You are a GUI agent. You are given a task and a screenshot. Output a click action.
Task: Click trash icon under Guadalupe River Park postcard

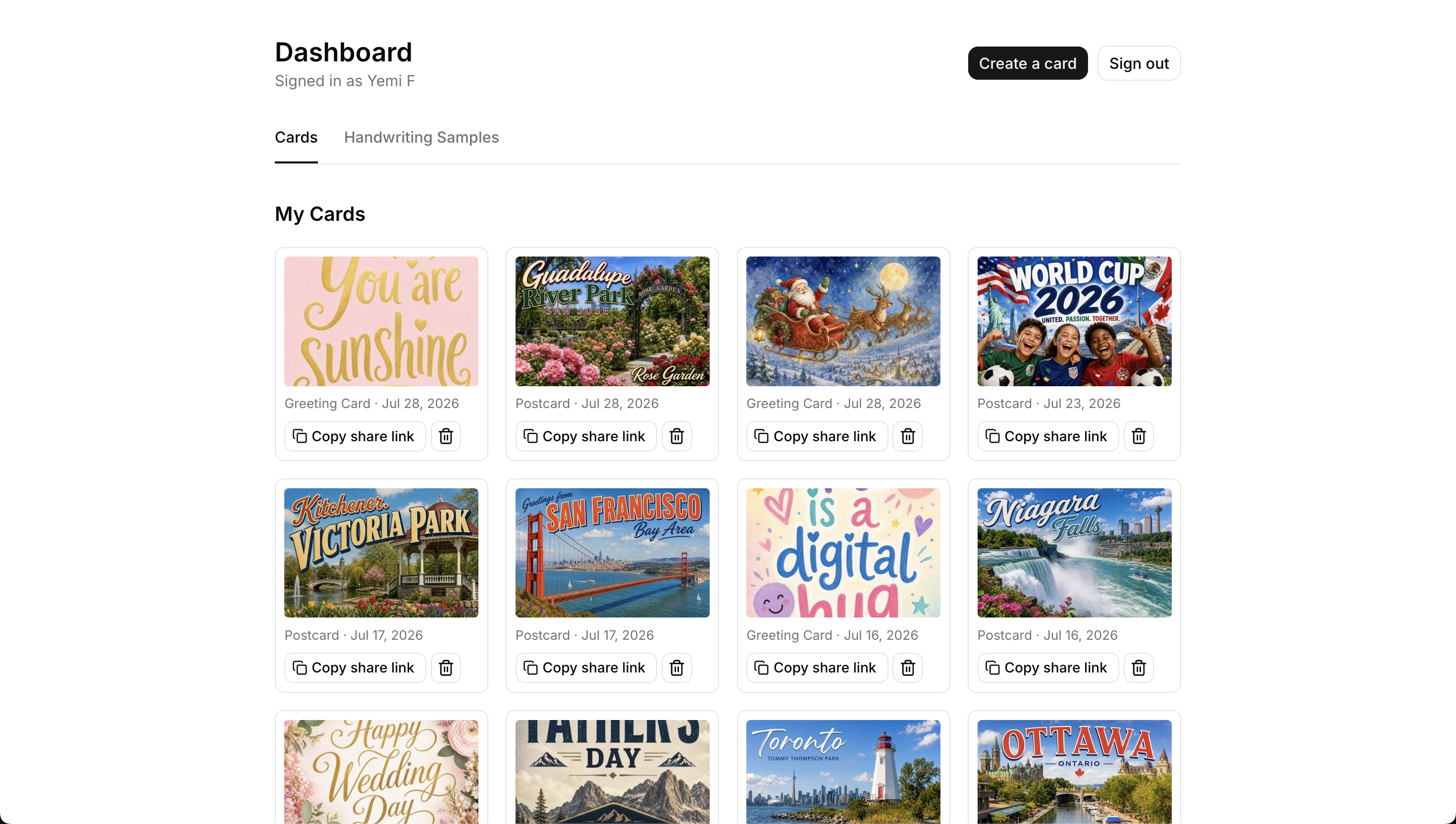(677, 436)
